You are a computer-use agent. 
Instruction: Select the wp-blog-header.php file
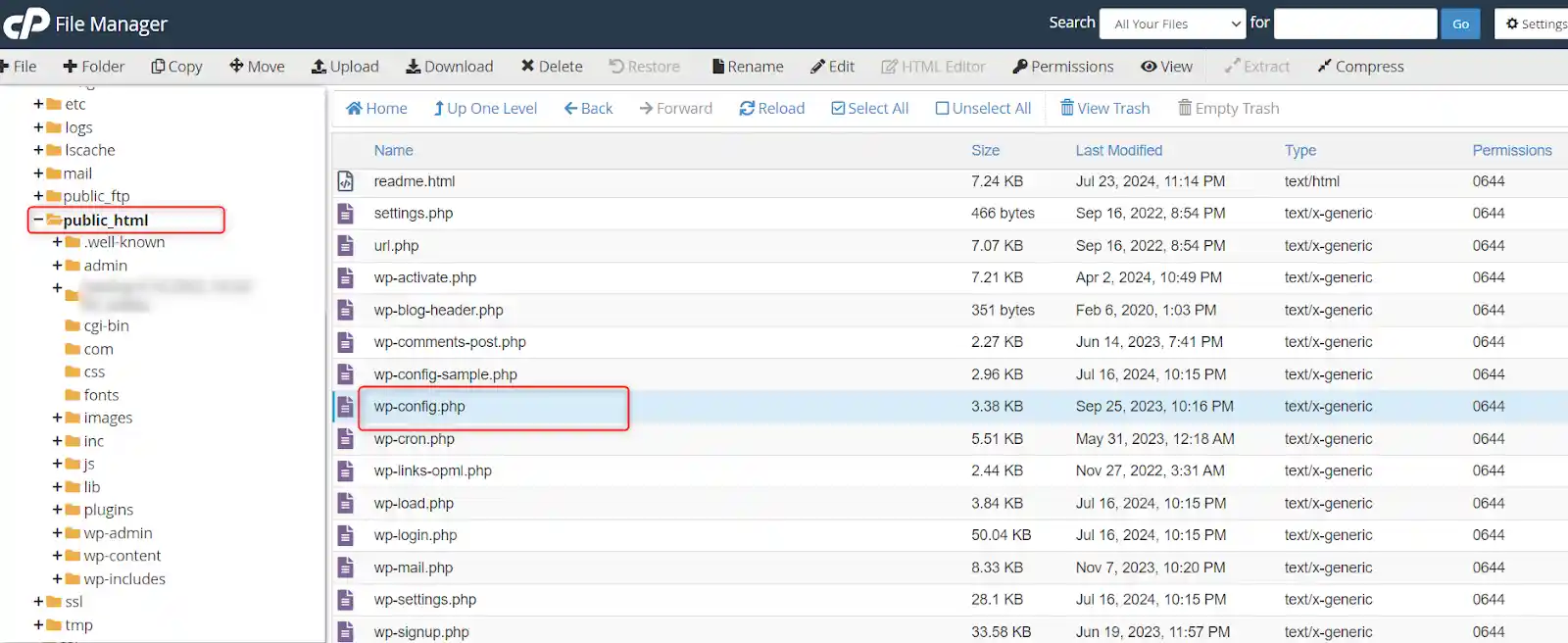438,310
